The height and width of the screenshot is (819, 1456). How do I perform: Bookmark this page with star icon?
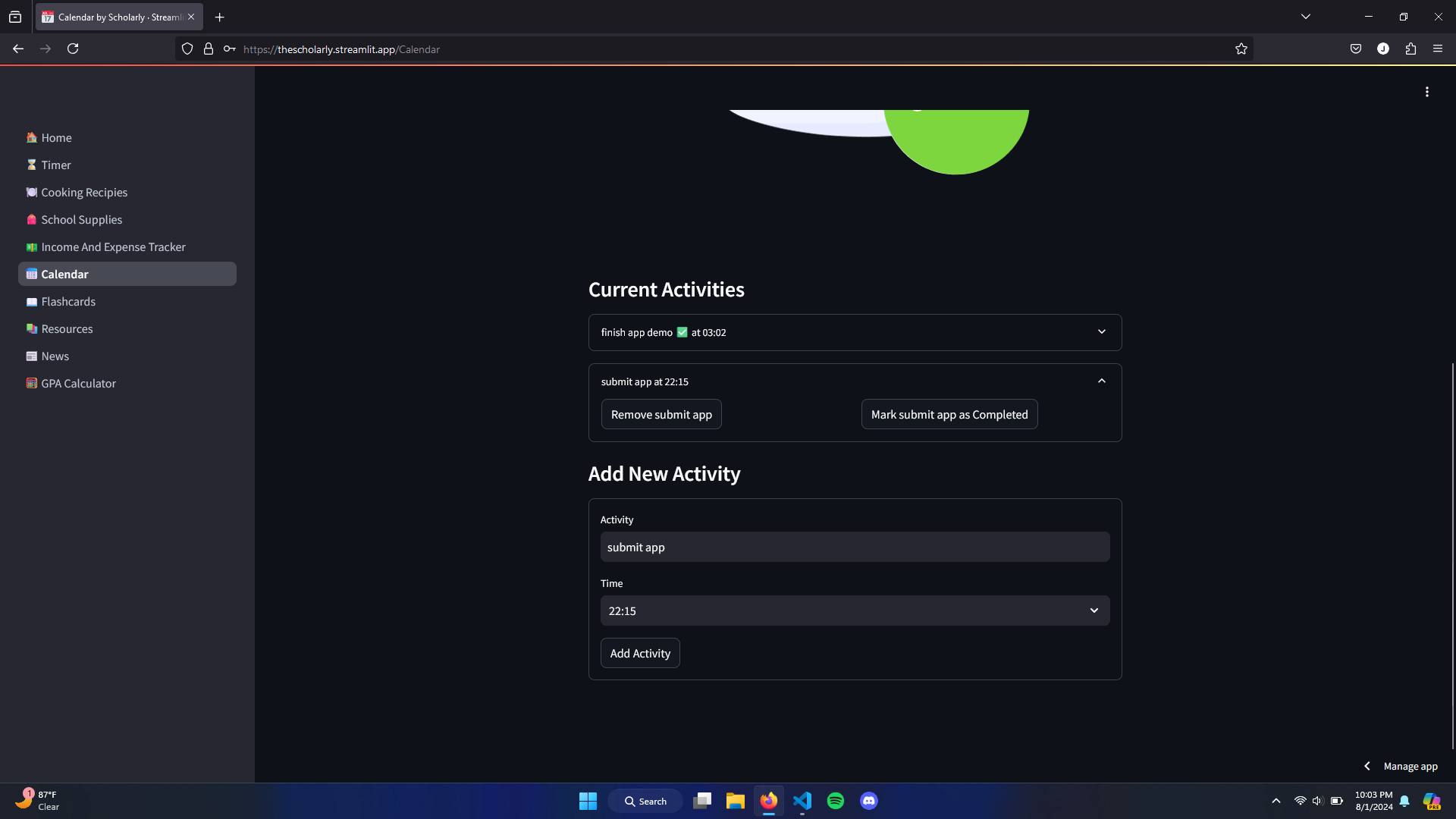pyautogui.click(x=1241, y=49)
